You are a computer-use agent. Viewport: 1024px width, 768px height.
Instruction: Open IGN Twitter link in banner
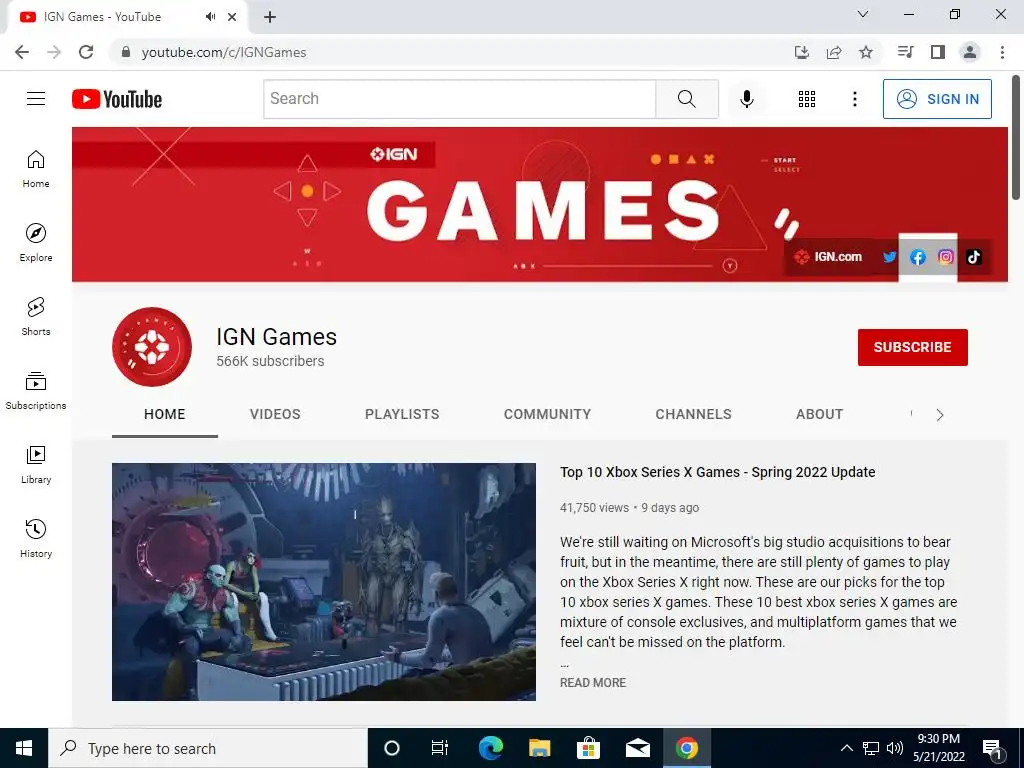tap(889, 257)
